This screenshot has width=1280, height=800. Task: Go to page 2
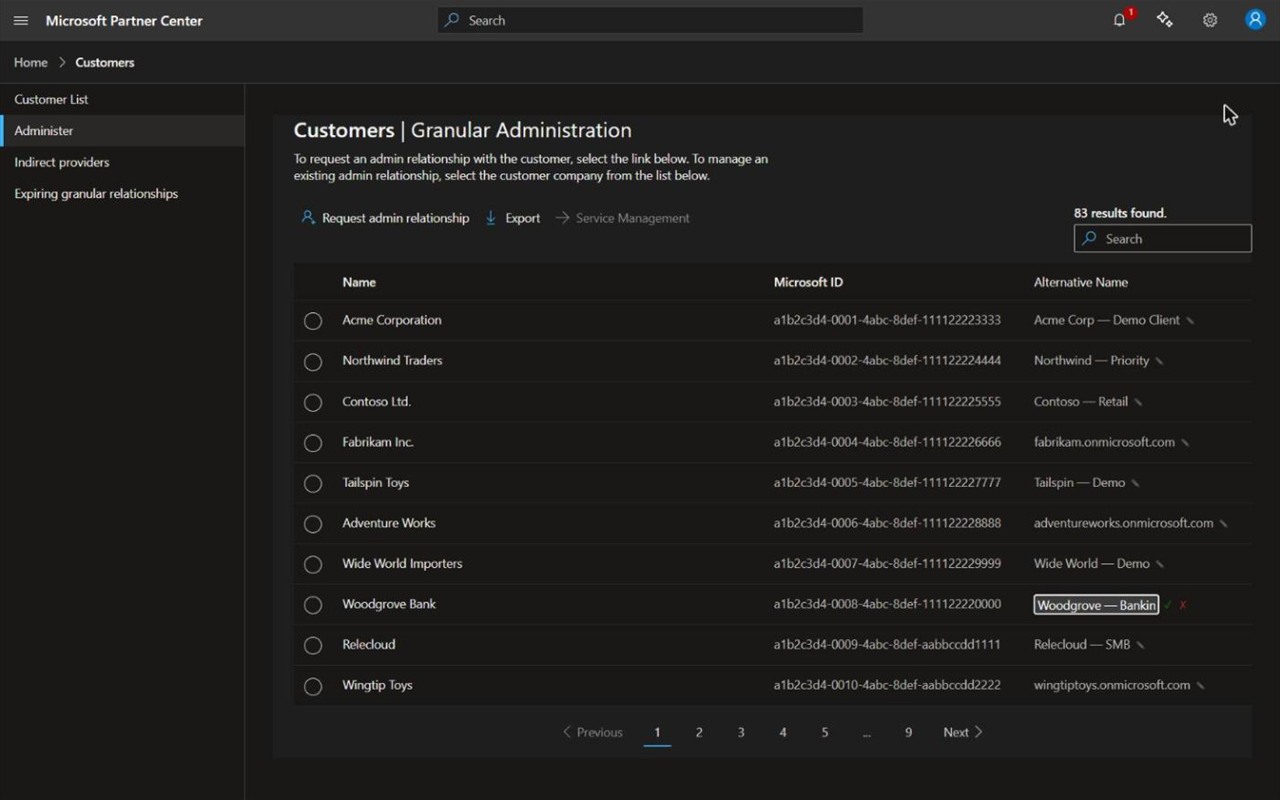699,732
